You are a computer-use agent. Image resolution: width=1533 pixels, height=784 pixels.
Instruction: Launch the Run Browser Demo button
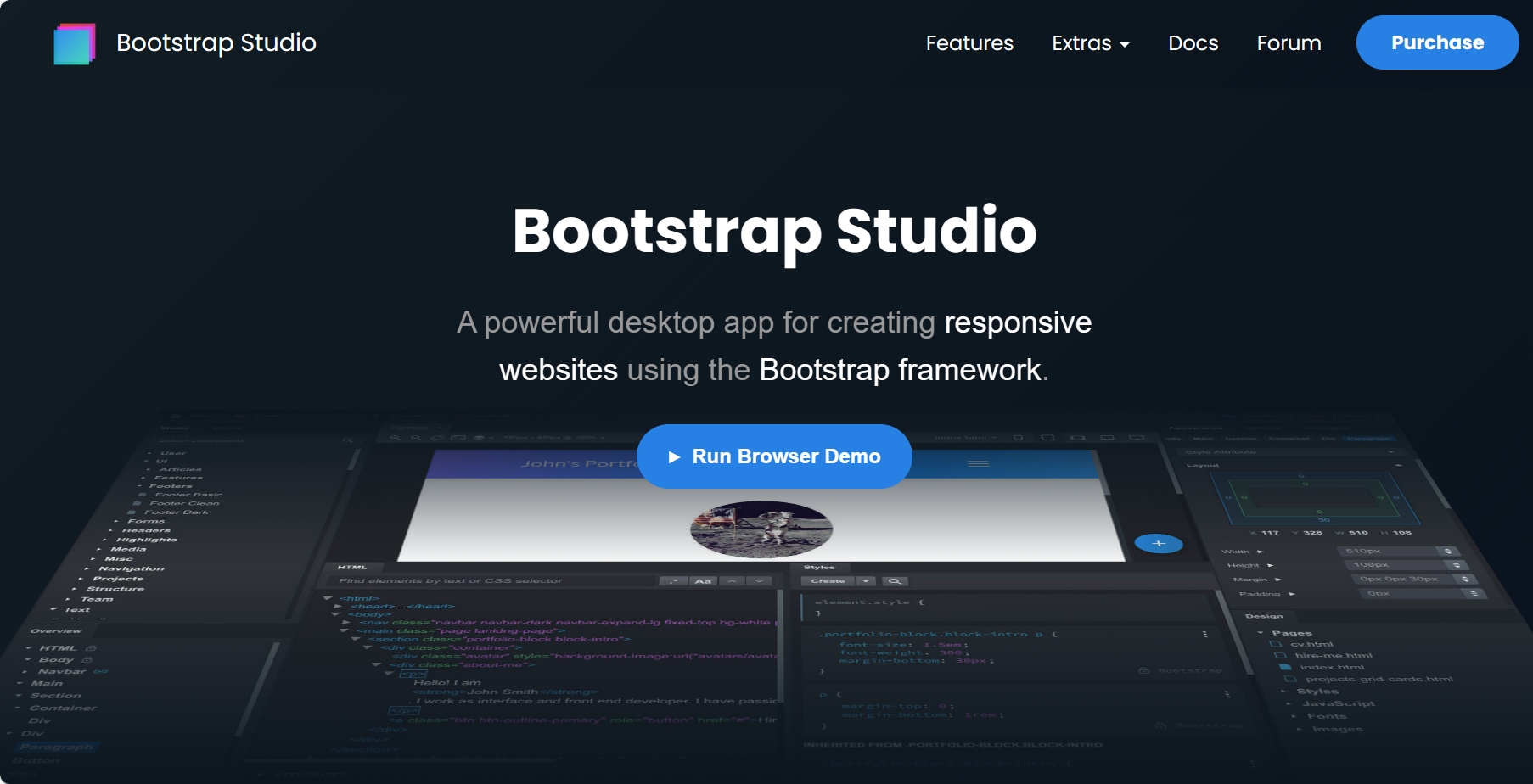click(774, 456)
